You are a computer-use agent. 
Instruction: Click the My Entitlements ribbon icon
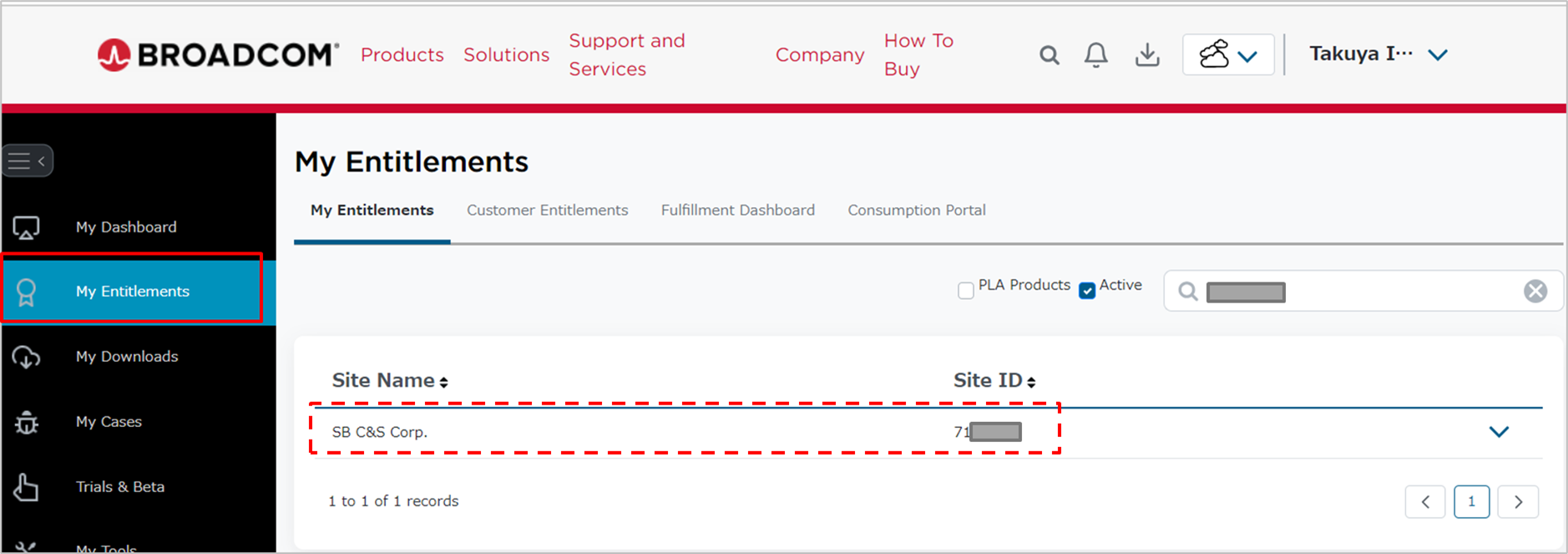point(26,292)
